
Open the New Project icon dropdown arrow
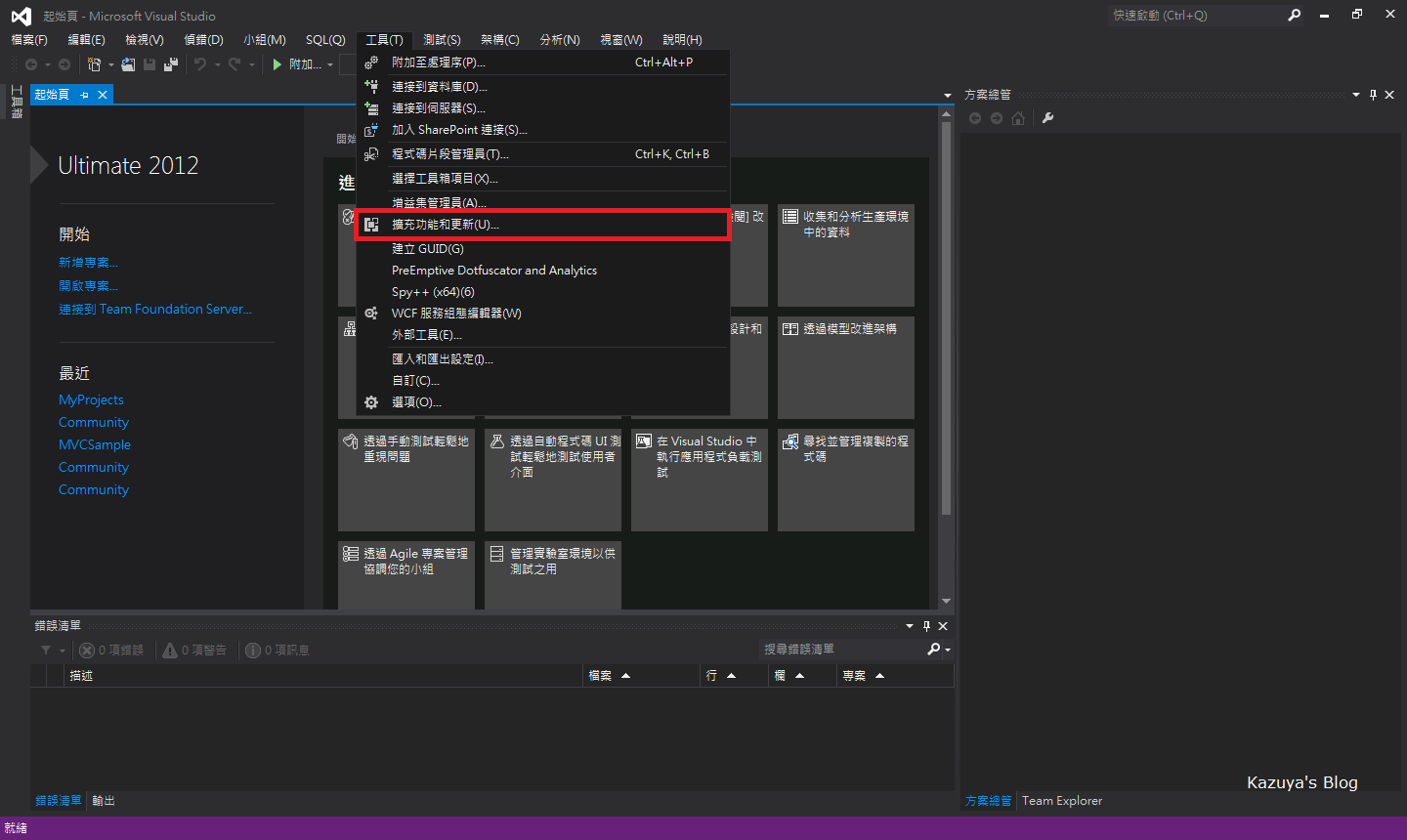pyautogui.click(x=110, y=64)
